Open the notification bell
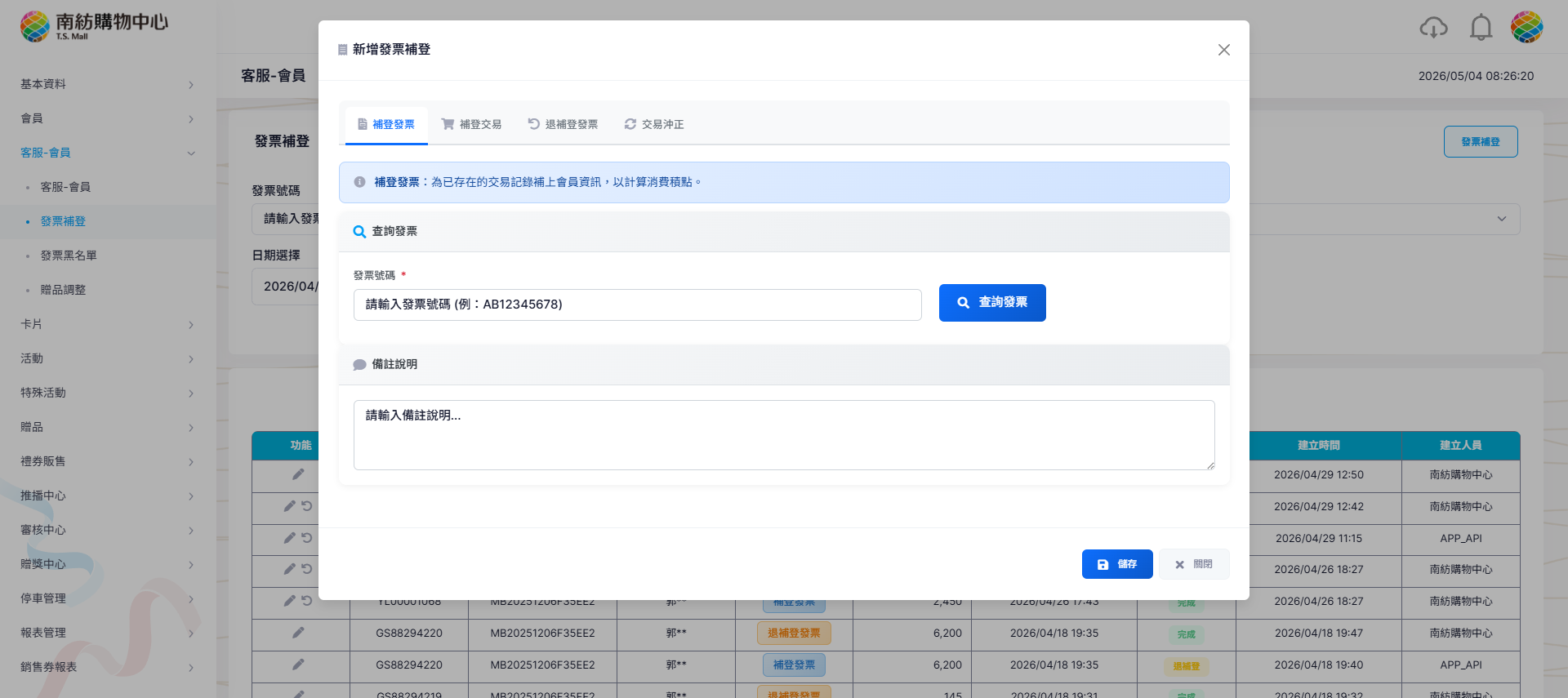Screen dimensions: 1568x698 point(1481,28)
